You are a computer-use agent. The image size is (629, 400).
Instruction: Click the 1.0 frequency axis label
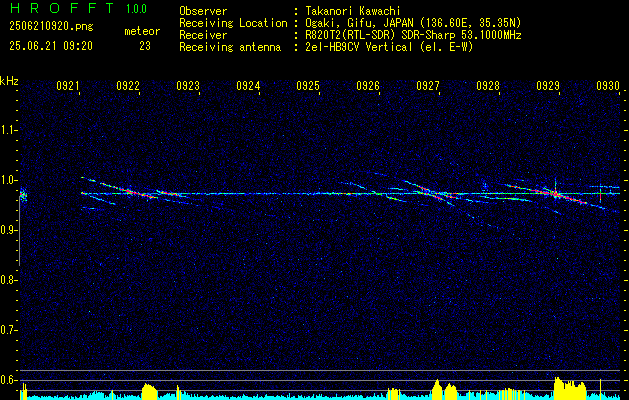click(8, 180)
